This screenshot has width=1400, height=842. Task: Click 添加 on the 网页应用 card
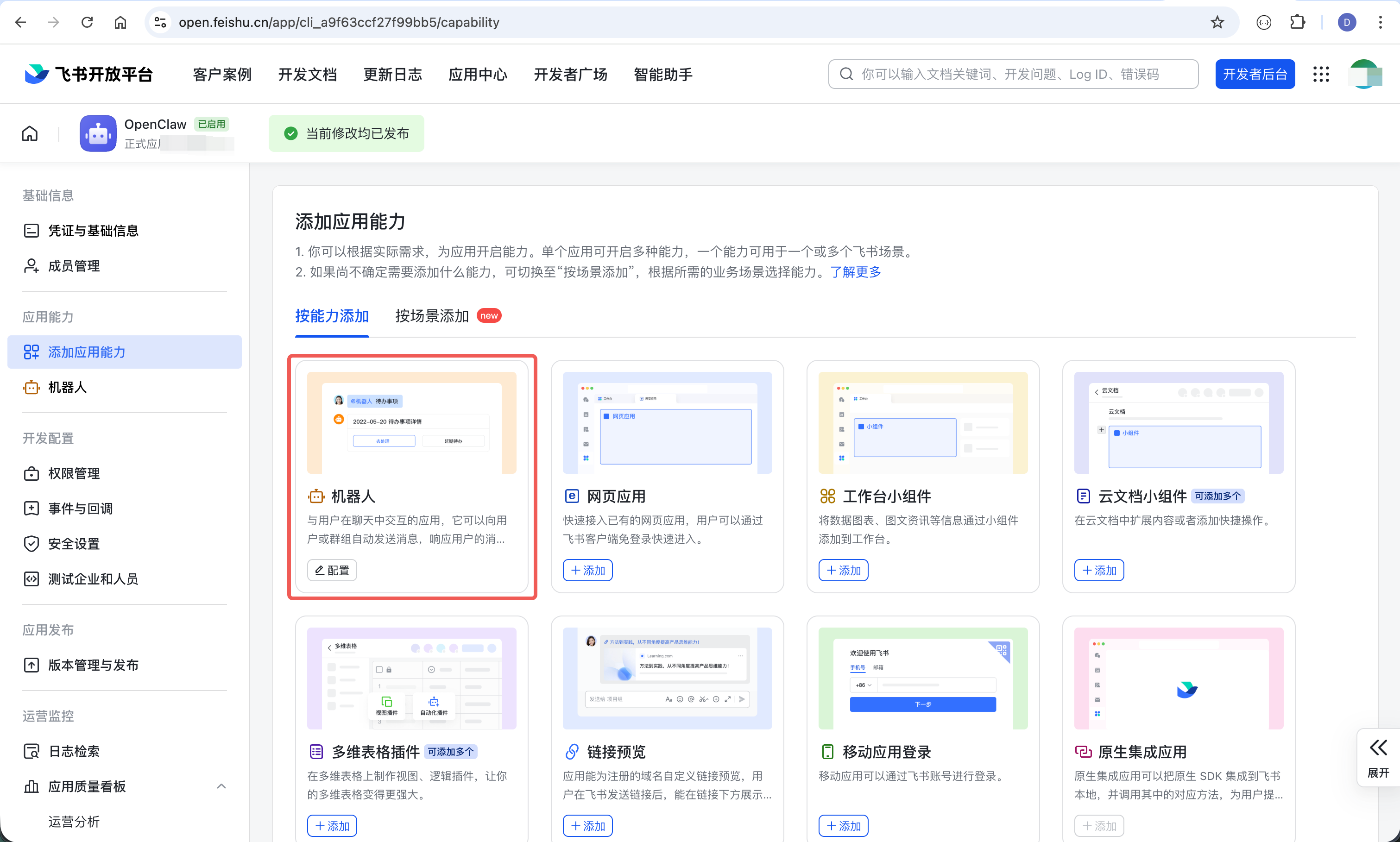tap(588, 570)
